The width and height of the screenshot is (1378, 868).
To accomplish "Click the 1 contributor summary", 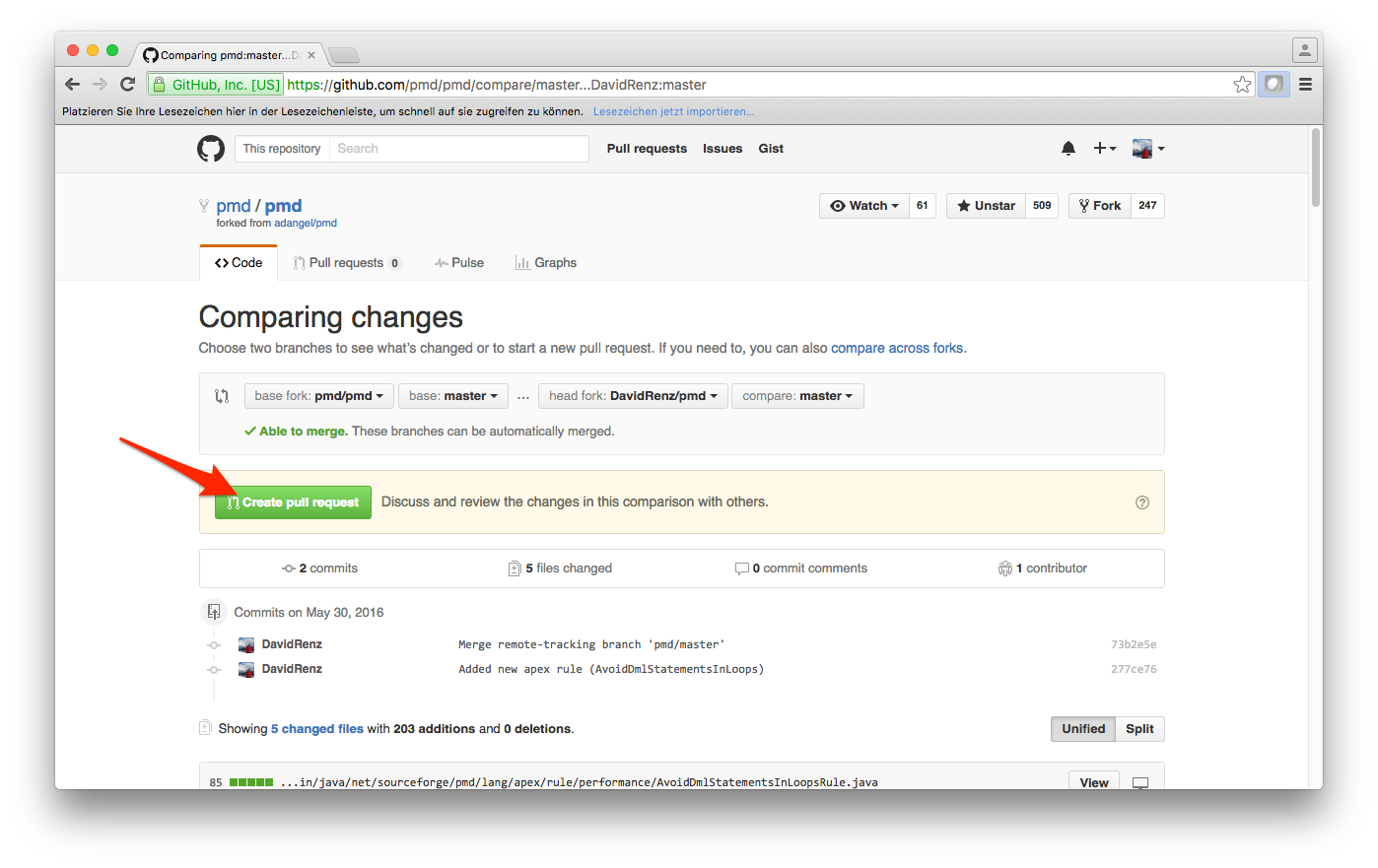I will tap(1043, 568).
